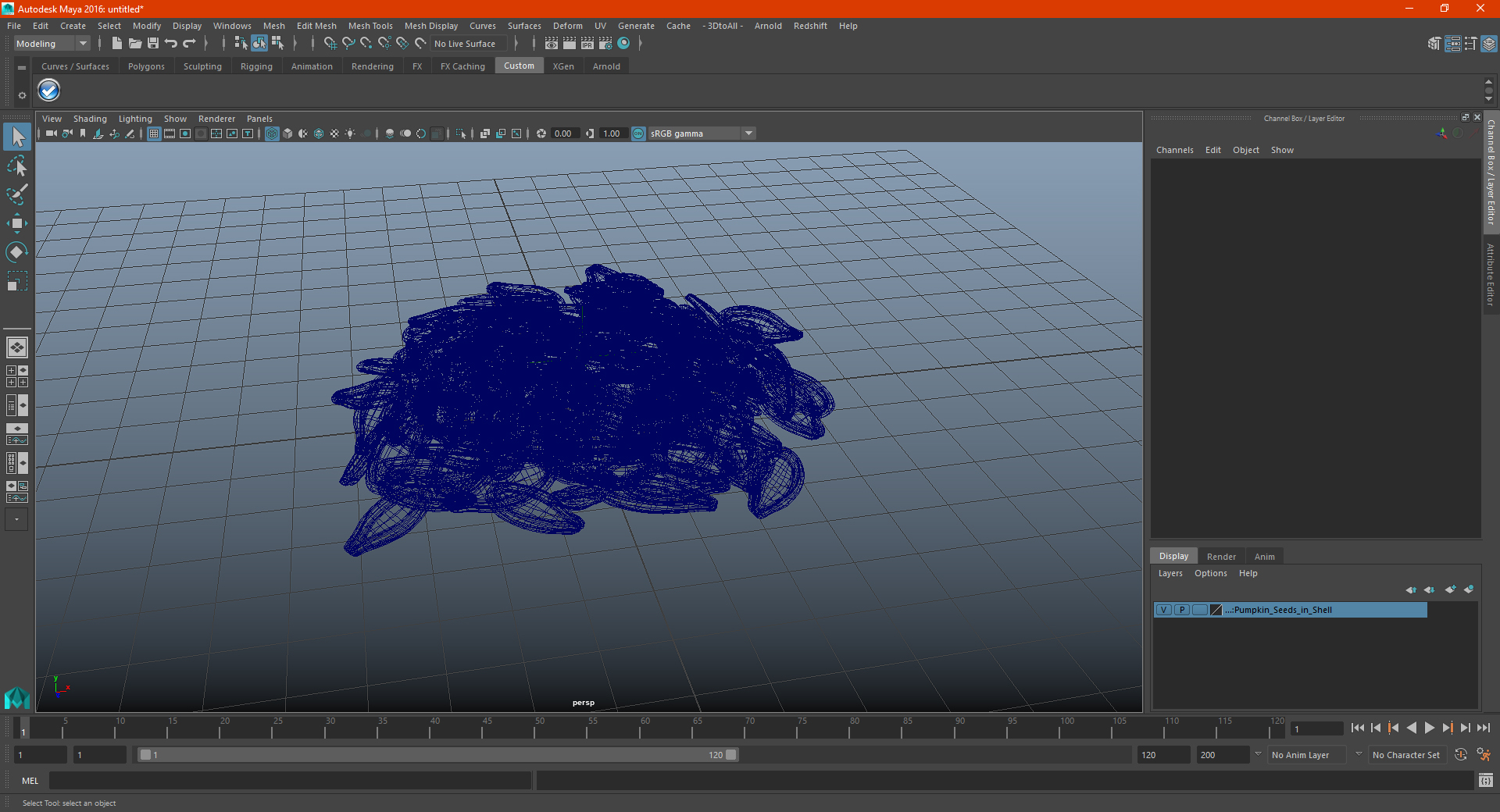Play animation forwards
Screen dimensions: 1500x812
click(1430, 728)
